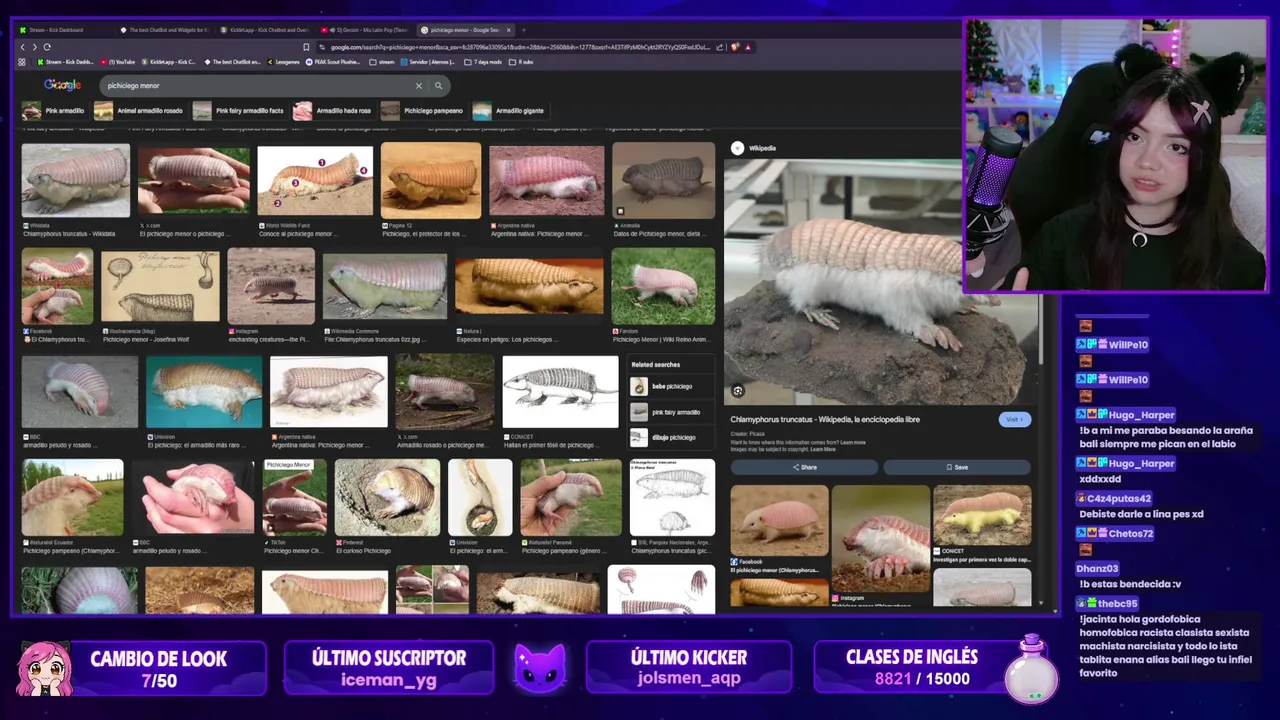1280x720 pixels.
Task: Select the Animal armadillo rosado chip
Action: point(139,111)
